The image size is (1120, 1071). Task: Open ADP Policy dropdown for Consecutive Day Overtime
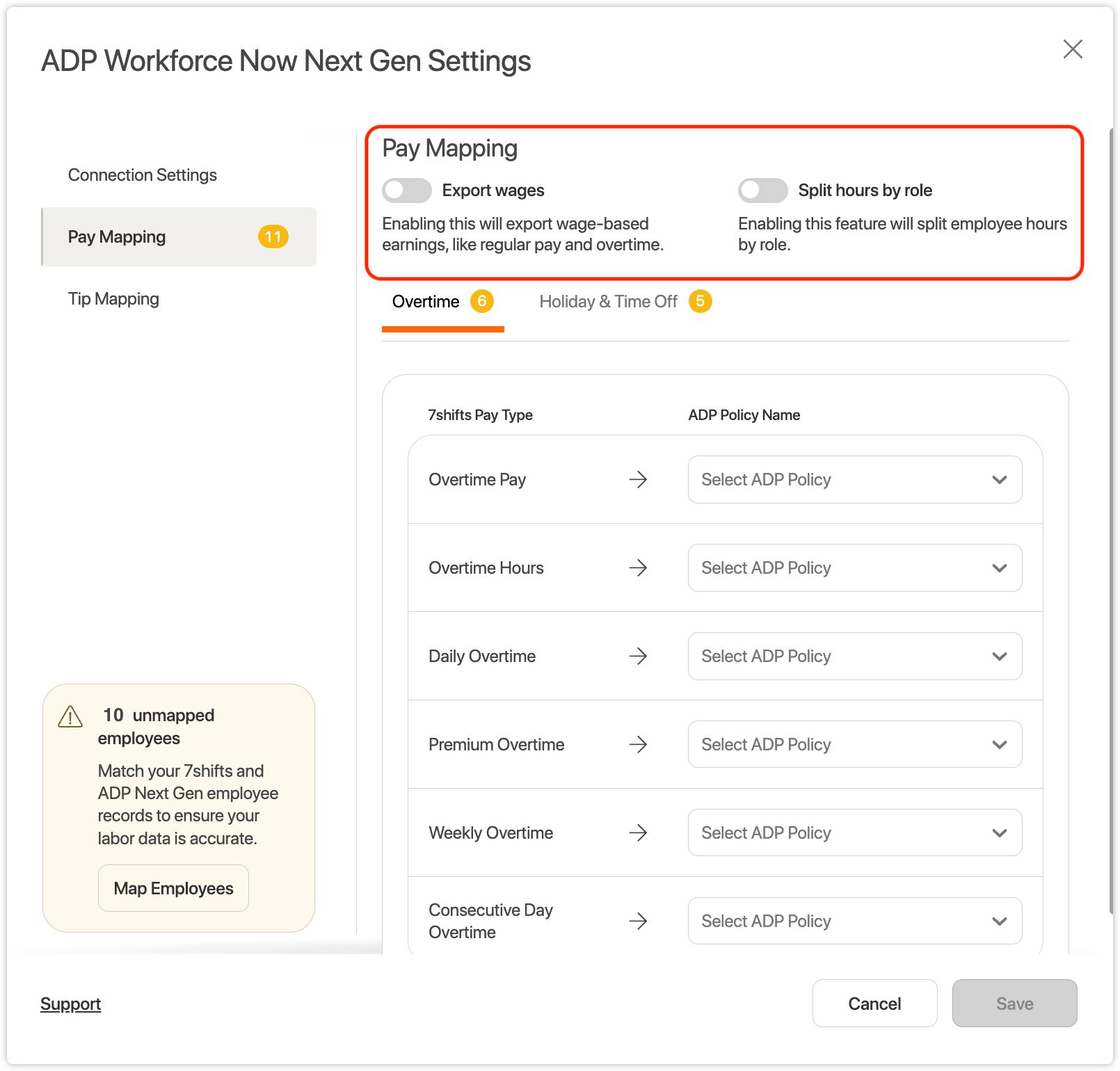[854, 921]
